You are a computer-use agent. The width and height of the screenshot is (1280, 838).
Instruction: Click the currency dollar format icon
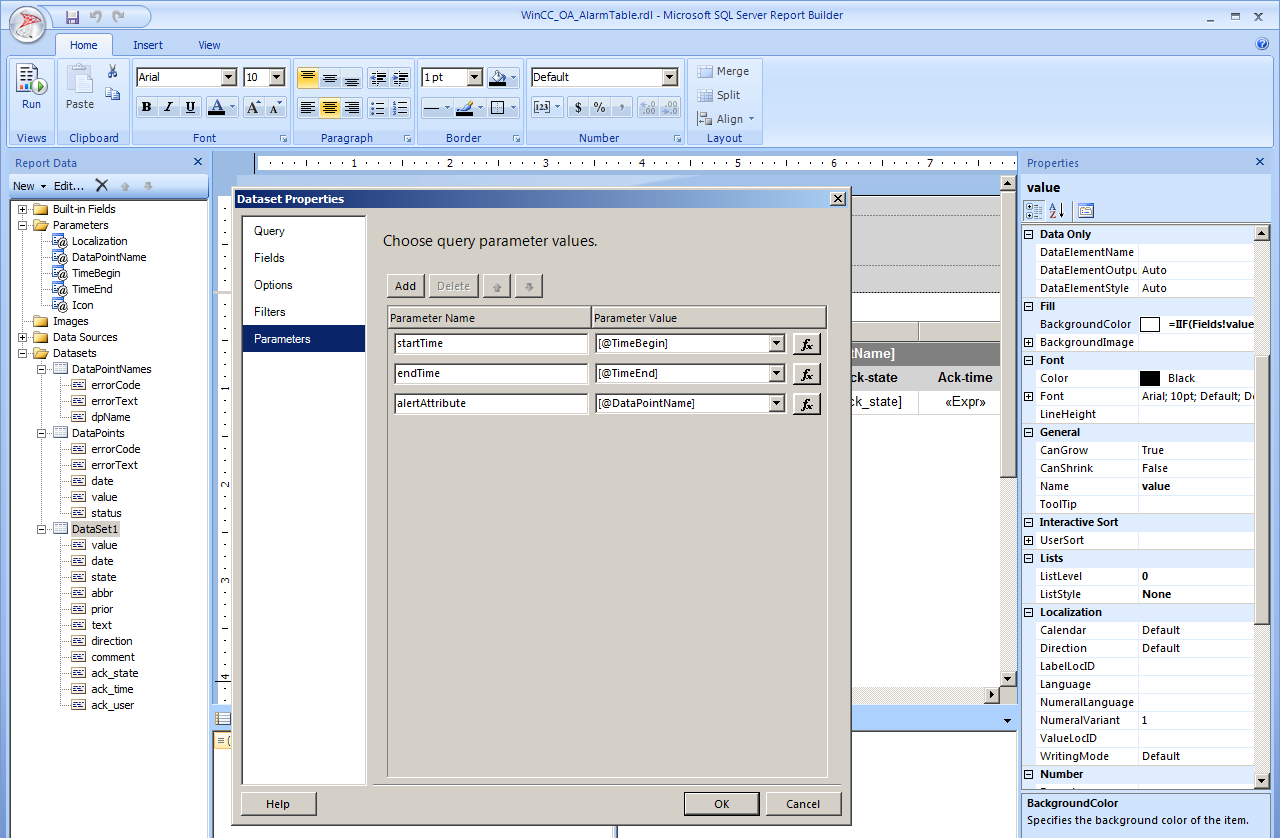(578, 108)
